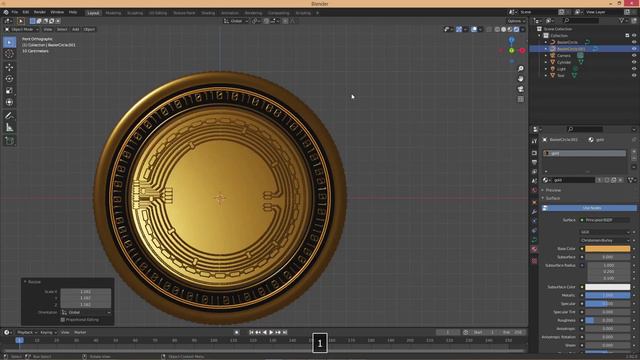The width and height of the screenshot is (640, 360).
Task: Select the Select Box tool in the left toolbar
Action: pos(9,42)
